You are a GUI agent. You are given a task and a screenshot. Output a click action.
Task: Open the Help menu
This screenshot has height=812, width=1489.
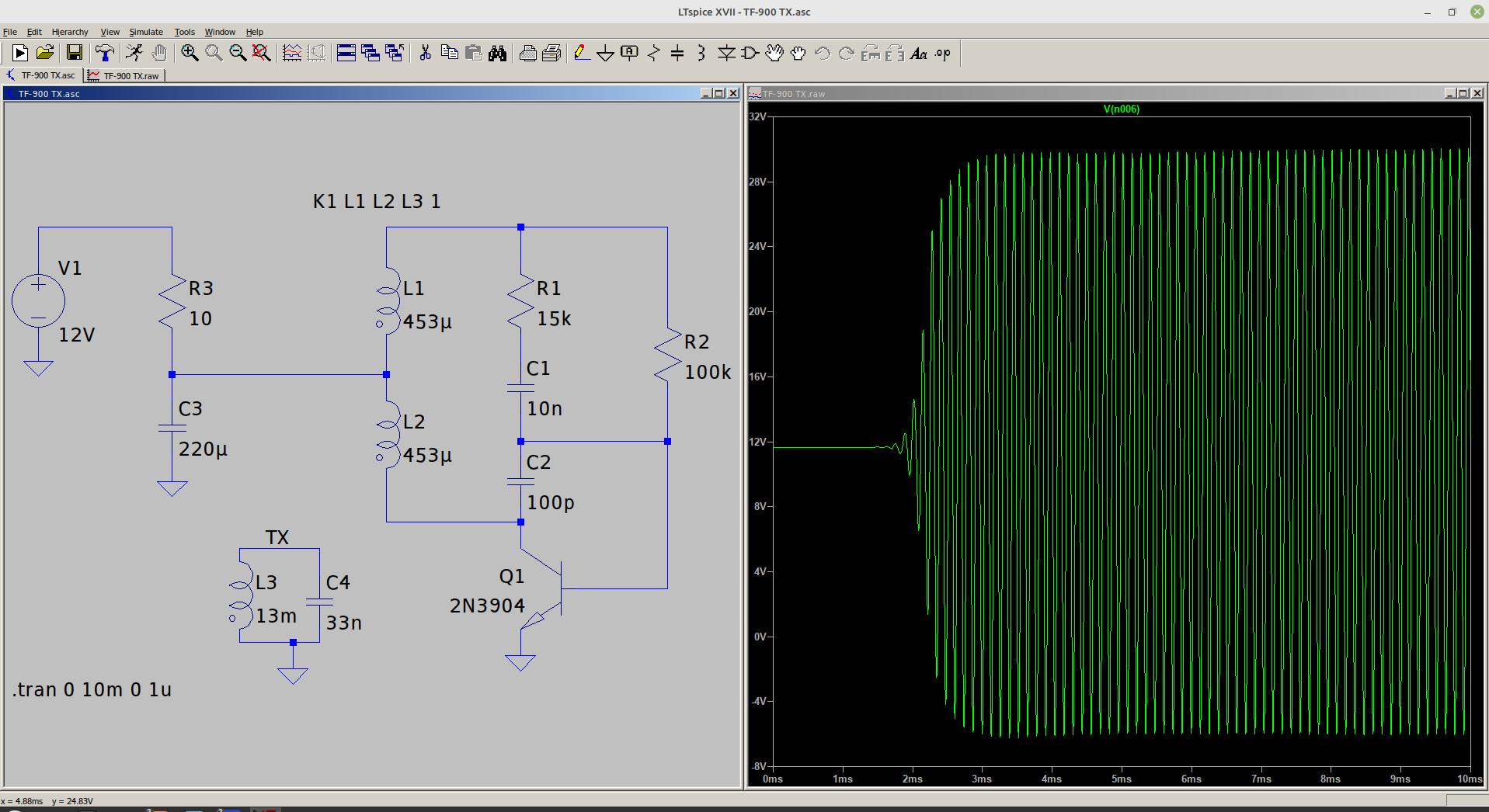[255, 32]
